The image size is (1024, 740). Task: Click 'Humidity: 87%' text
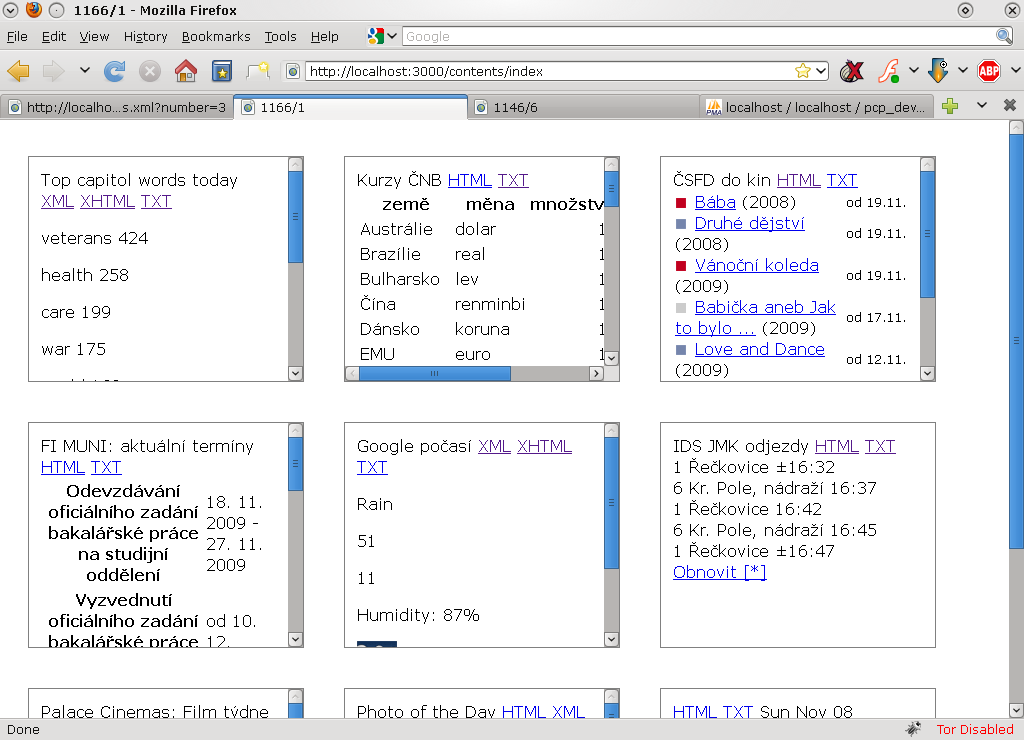[x=418, y=615]
